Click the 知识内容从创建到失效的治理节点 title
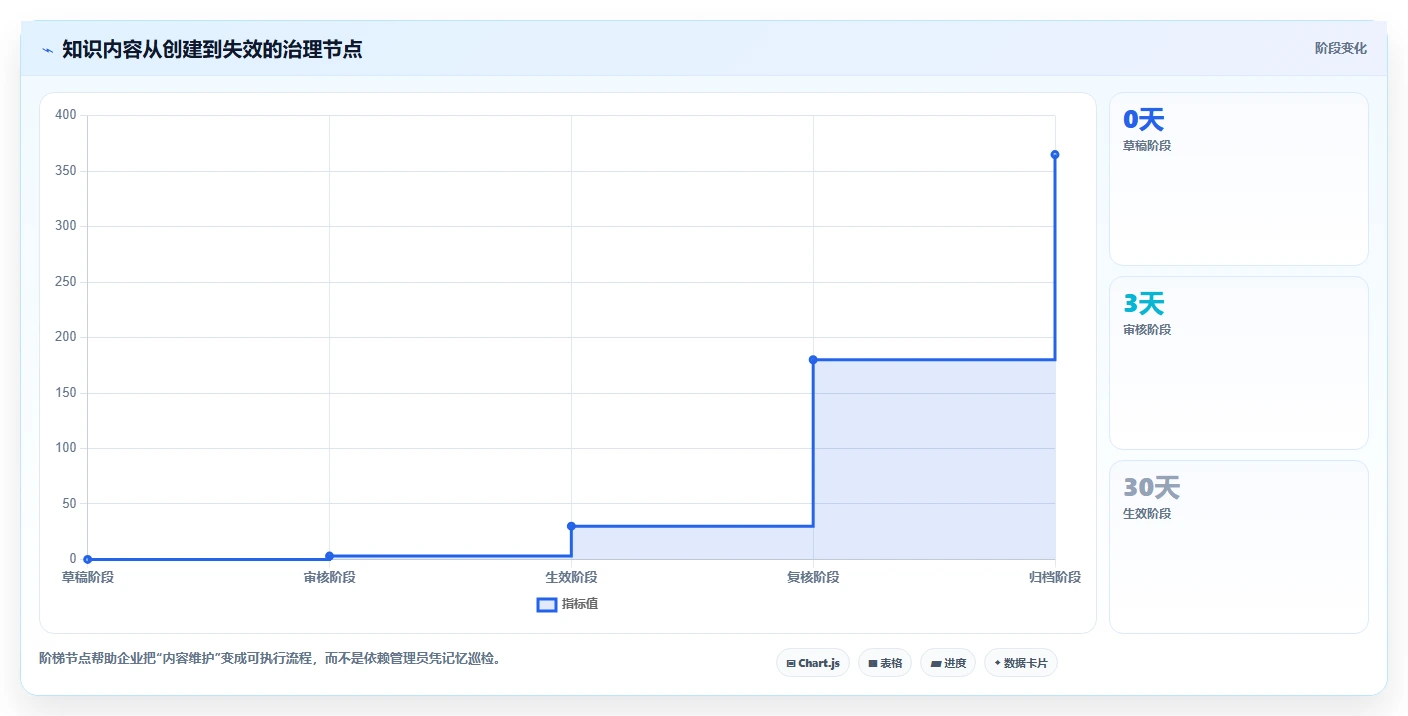The image size is (1408, 716). 212,49
